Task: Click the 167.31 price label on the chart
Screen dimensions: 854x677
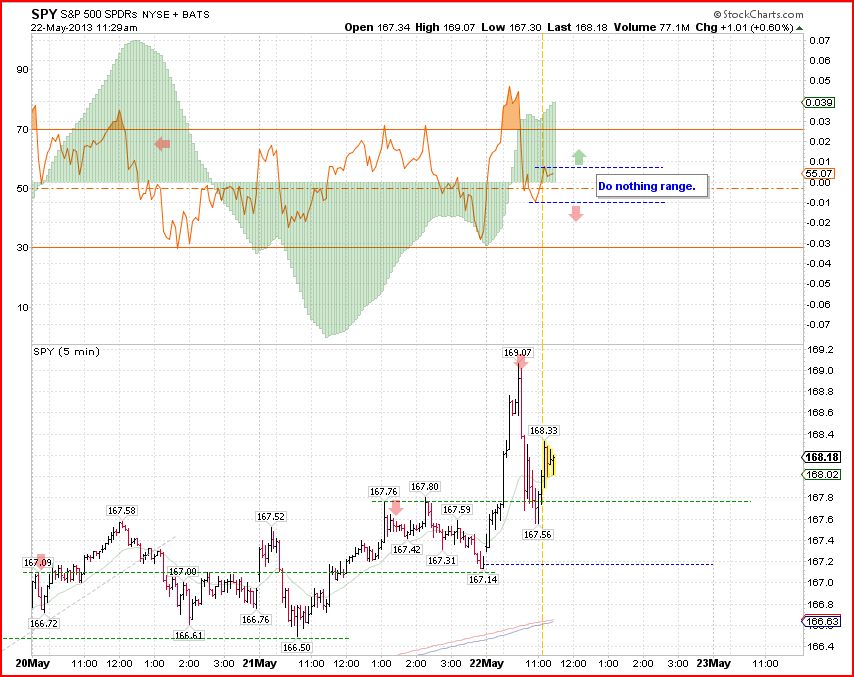Action: (442, 560)
